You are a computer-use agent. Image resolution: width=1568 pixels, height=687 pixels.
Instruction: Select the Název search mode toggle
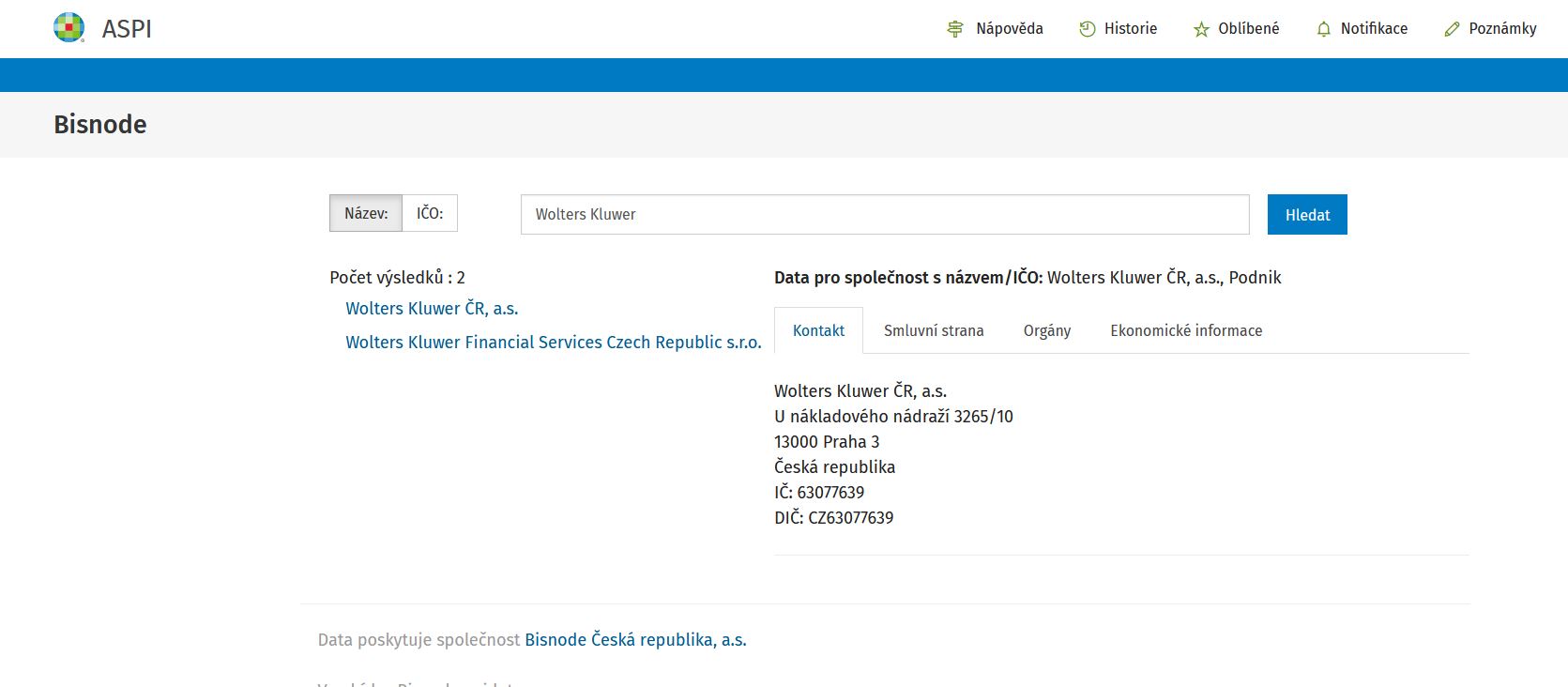(366, 213)
